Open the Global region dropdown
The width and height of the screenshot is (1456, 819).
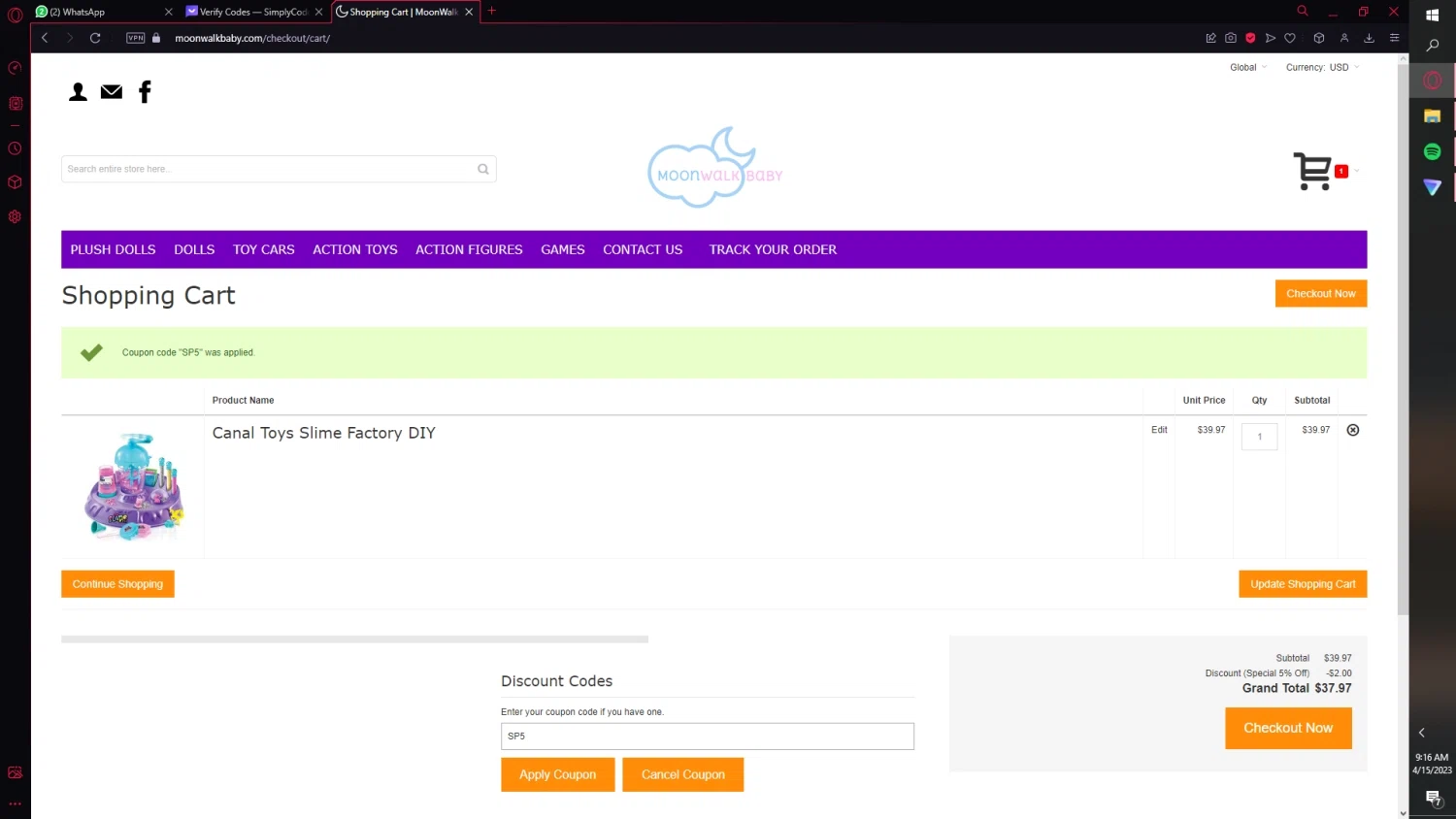click(1248, 67)
